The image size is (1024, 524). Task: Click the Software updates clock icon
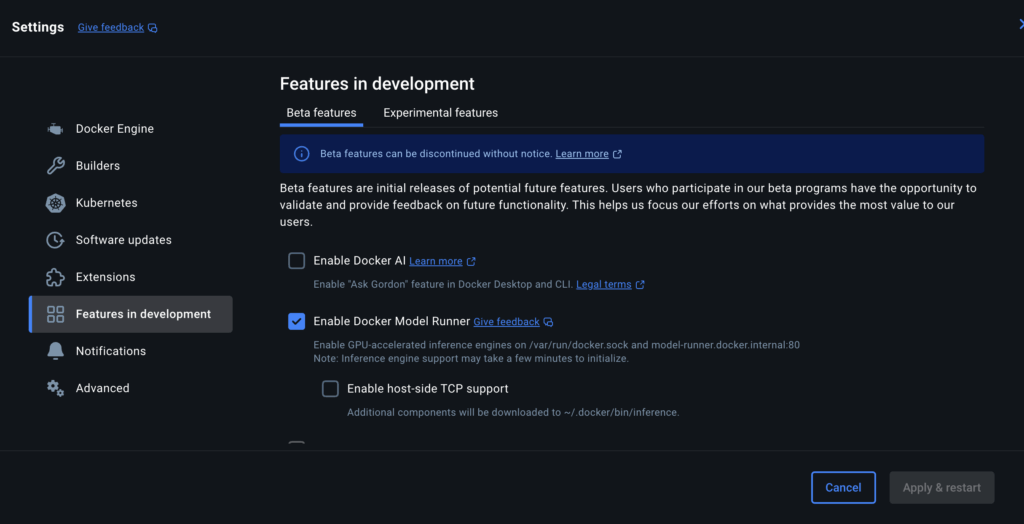(x=55, y=240)
